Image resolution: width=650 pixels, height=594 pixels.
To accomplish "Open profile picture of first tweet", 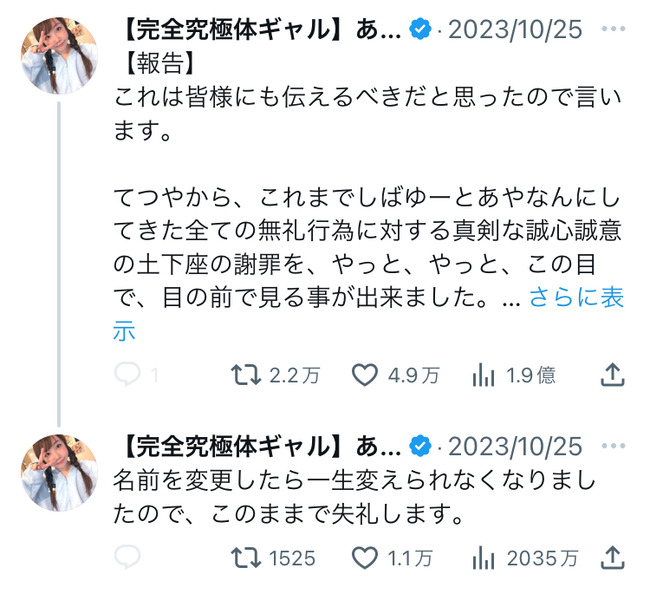I will pyautogui.click(x=59, y=56).
